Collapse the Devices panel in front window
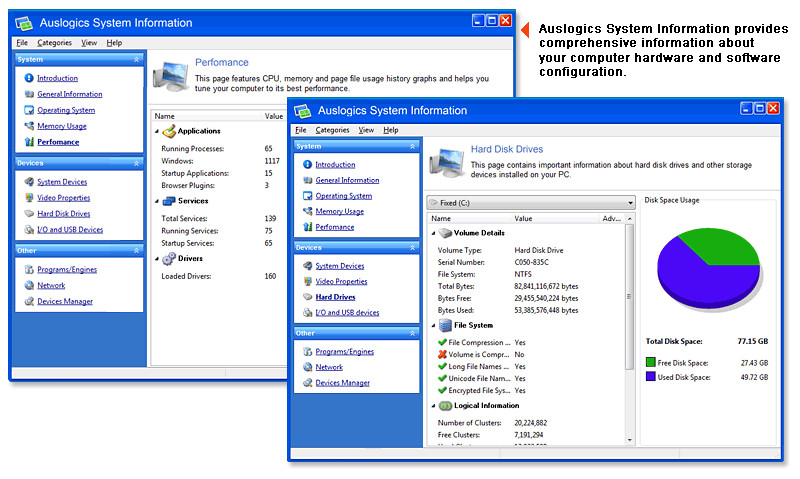The image size is (800, 479). tap(412, 247)
